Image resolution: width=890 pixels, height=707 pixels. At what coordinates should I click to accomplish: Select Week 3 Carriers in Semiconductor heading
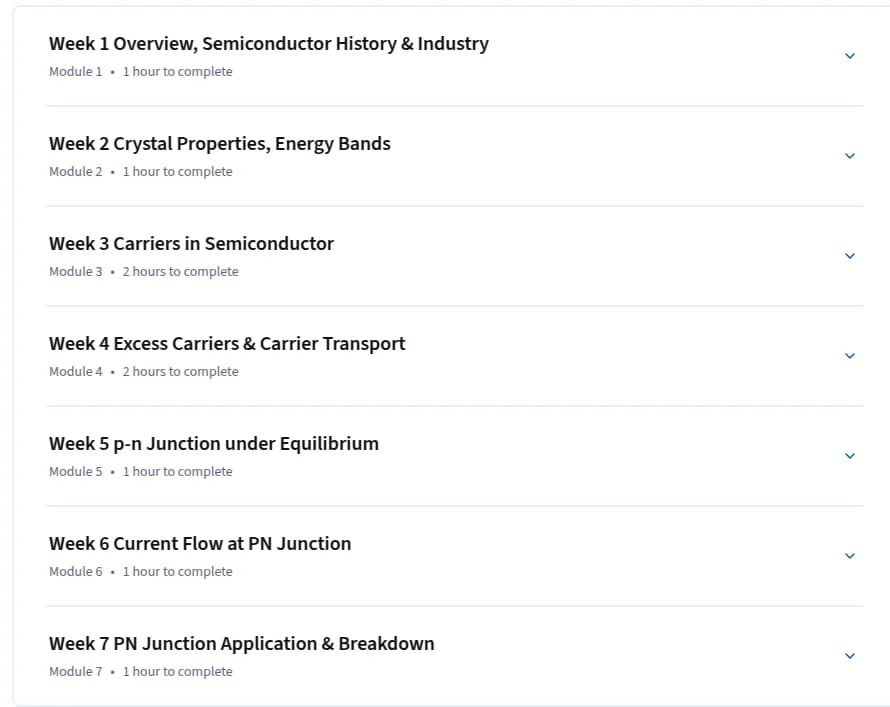pyautogui.click(x=191, y=243)
